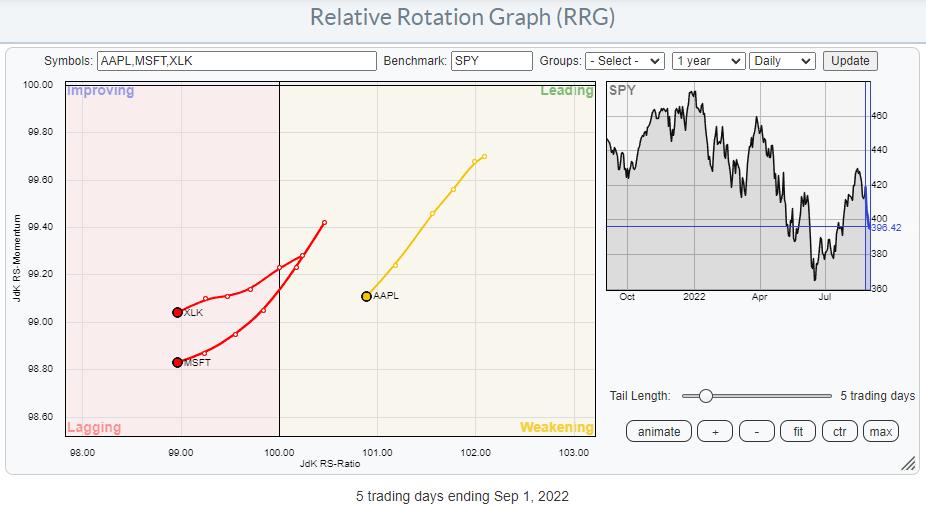Click the Tail Length slider handle
The height and width of the screenshot is (505, 926).
point(705,396)
